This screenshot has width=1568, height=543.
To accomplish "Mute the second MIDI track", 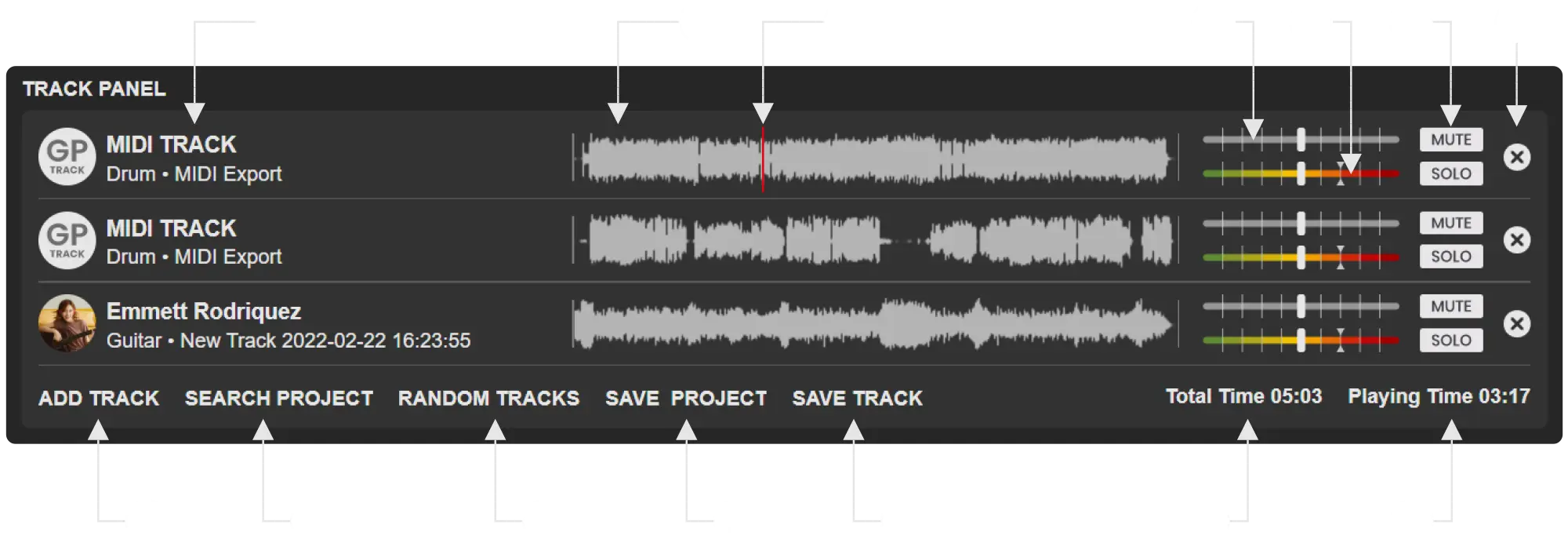I will pyautogui.click(x=1451, y=223).
